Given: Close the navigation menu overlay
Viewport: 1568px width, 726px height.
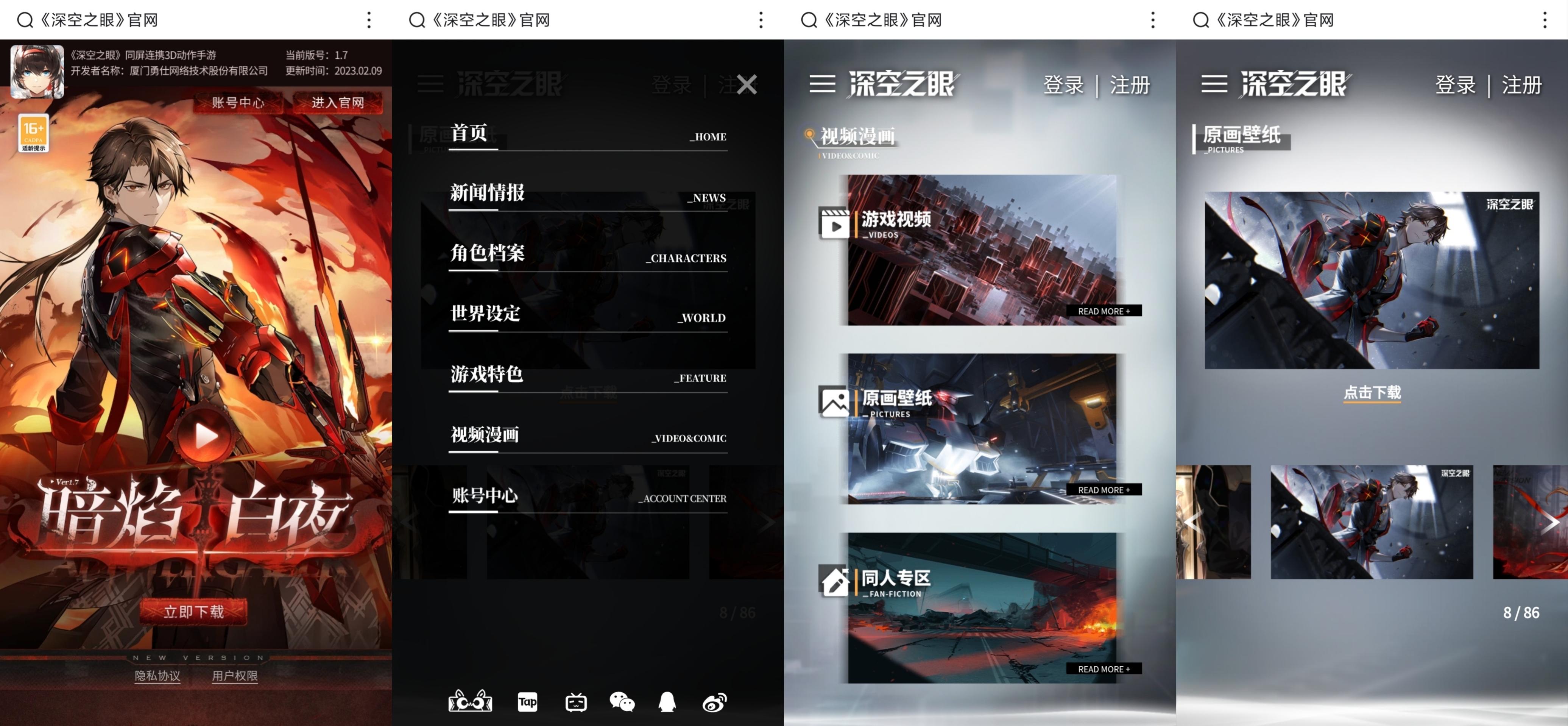Looking at the screenshot, I should pos(746,84).
